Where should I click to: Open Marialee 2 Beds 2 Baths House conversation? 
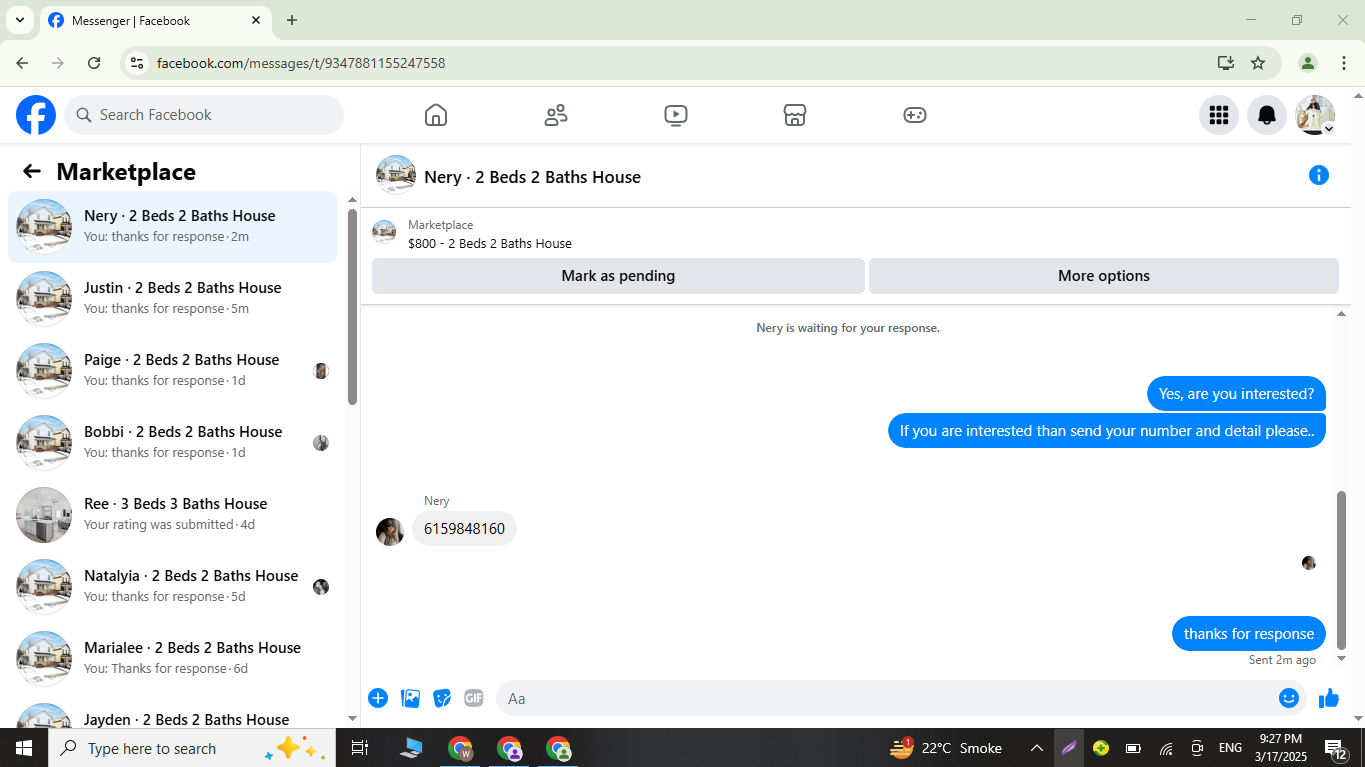pyautogui.click(x=172, y=659)
